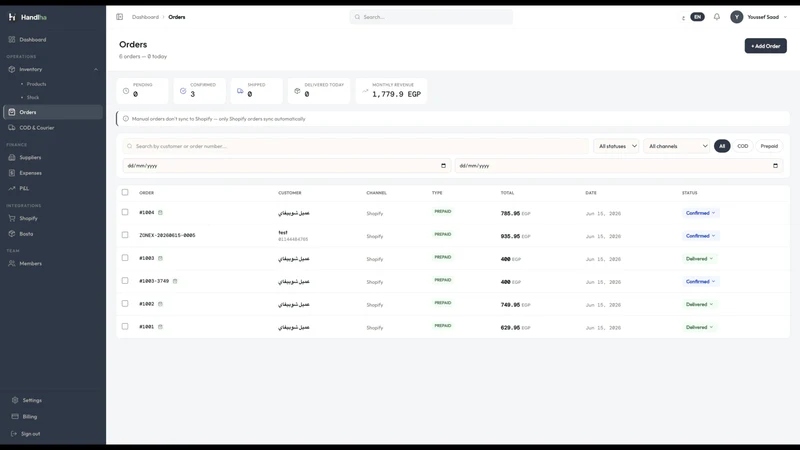Focus the customer or order number search
Image resolution: width=800 pixels, height=450 pixels.
(x=356, y=146)
